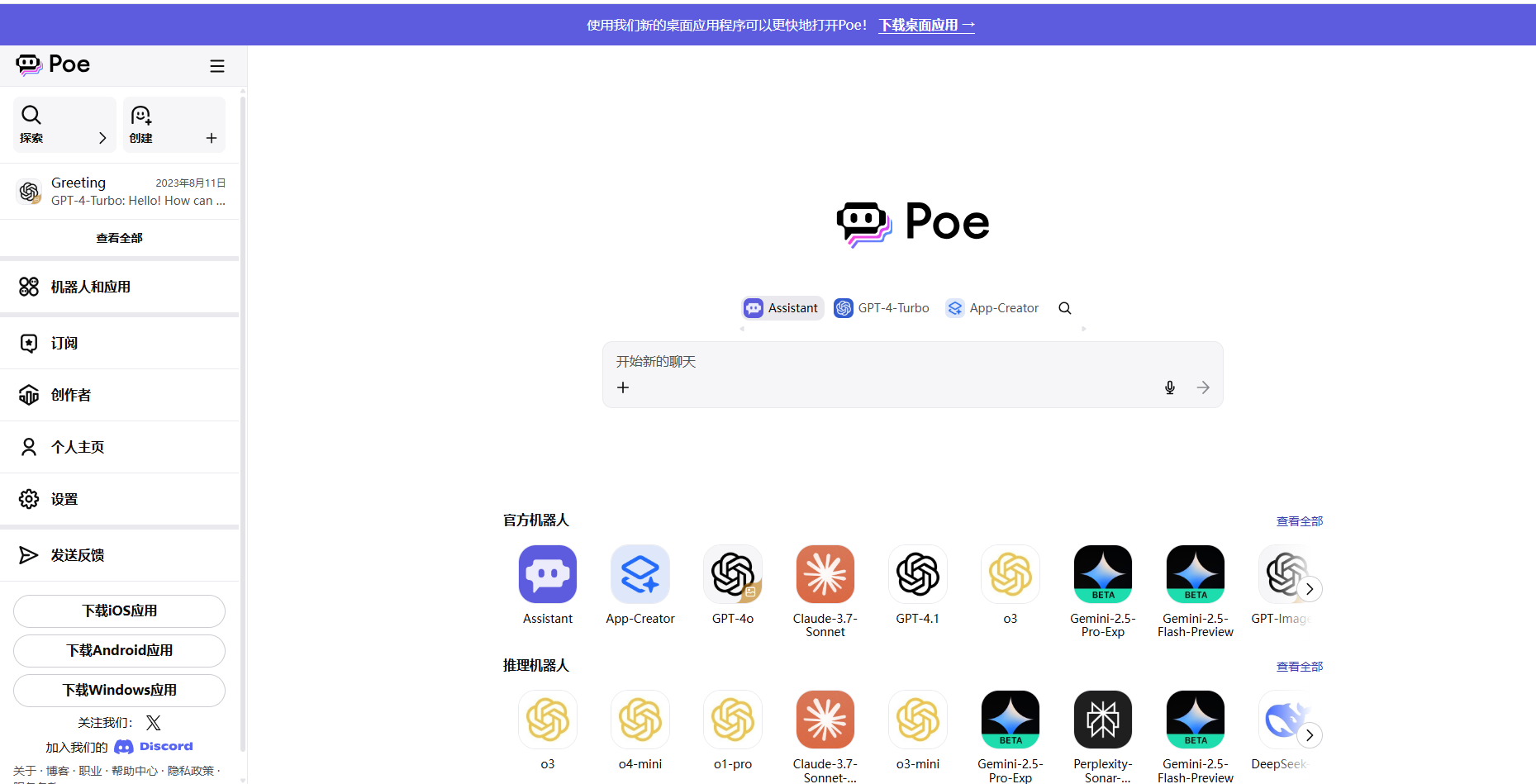This screenshot has width=1536, height=784.
Task: Open the Greeting chat with GPT-4-Turbo
Action: click(x=120, y=192)
